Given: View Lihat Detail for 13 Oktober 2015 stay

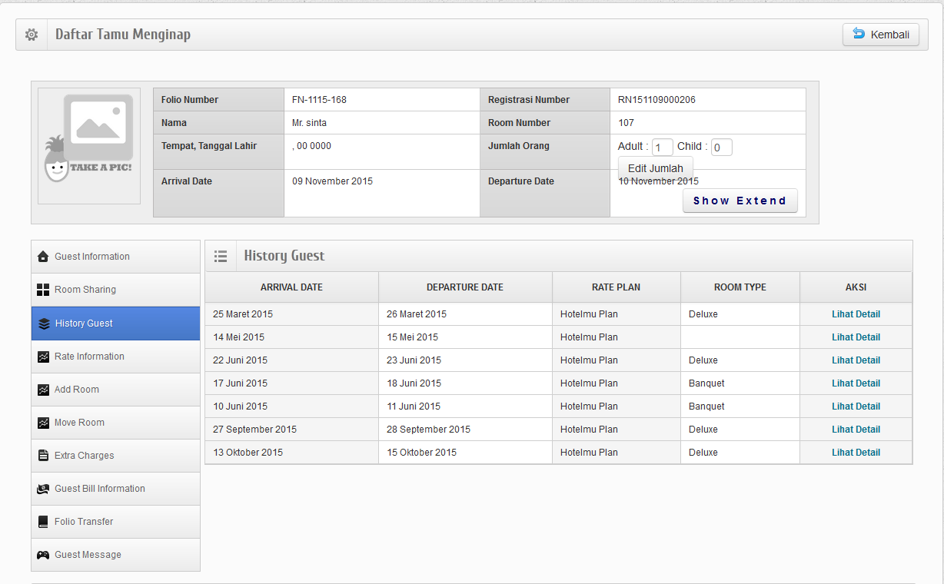Looking at the screenshot, I should pyautogui.click(x=855, y=453).
